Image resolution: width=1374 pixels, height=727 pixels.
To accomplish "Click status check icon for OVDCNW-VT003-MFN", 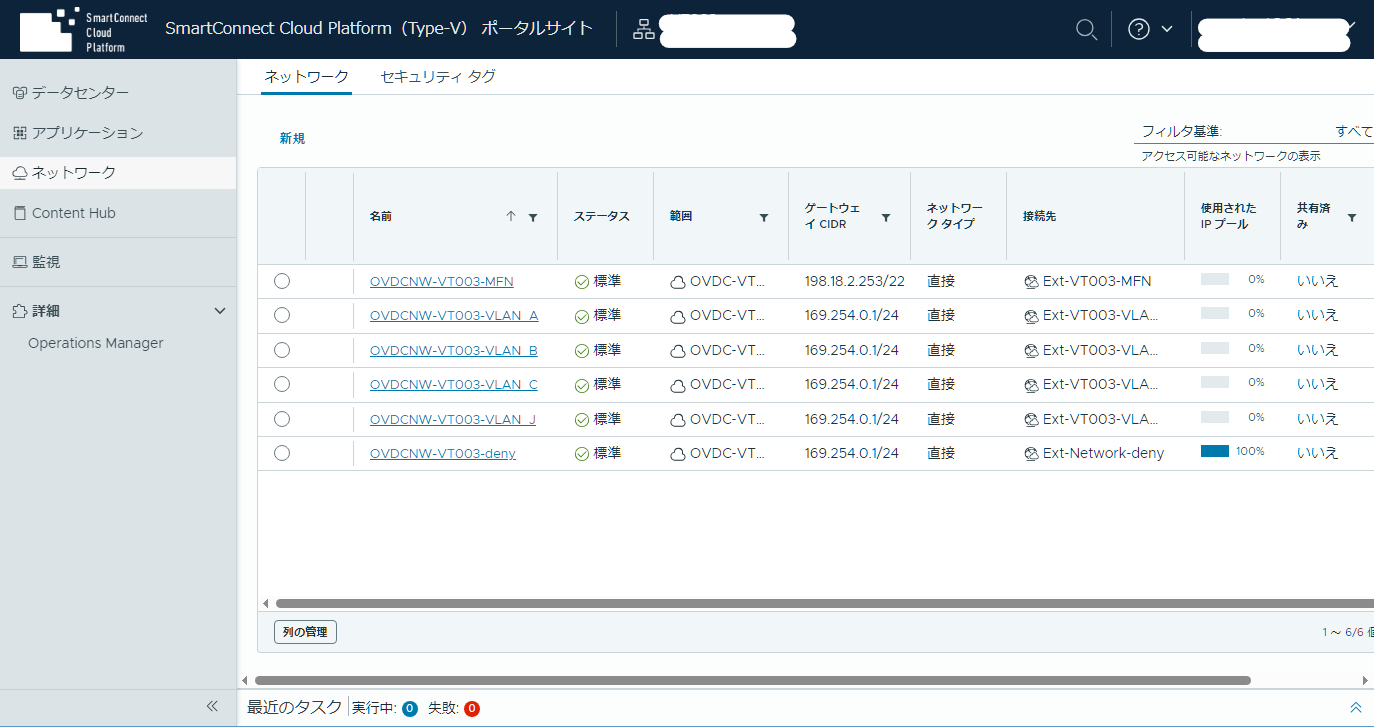I will 582,282.
